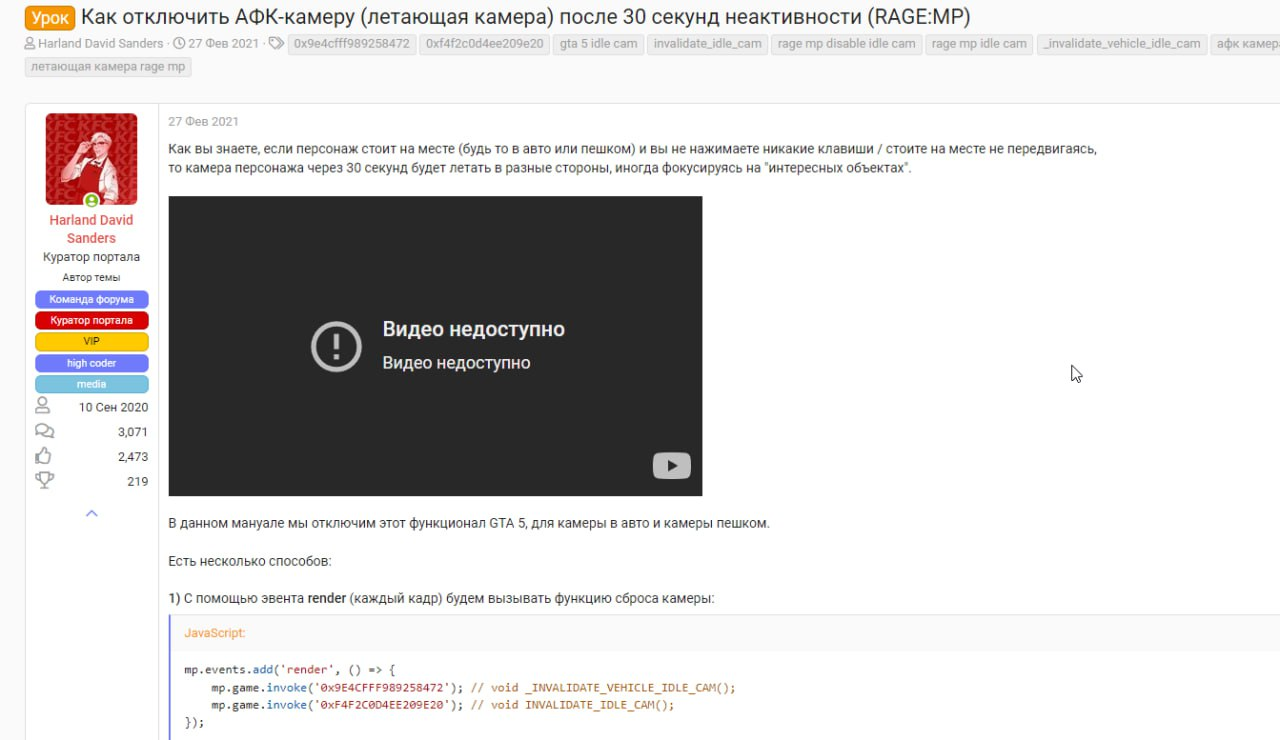Click the join date 10 Сен 2020

coord(114,407)
